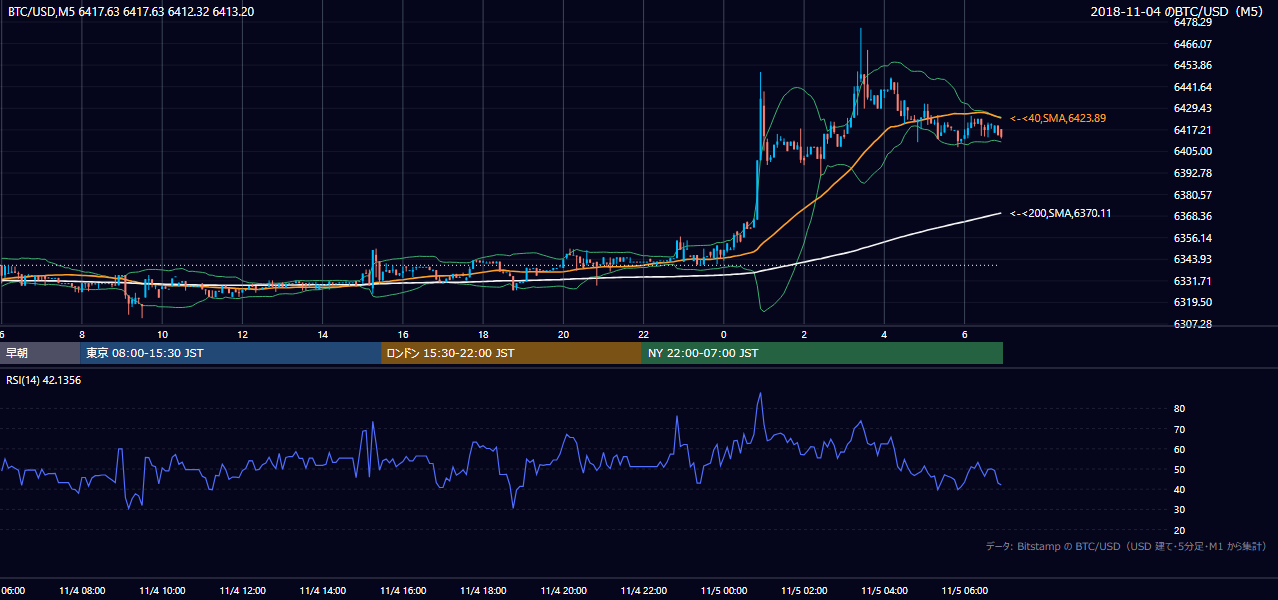The width and height of the screenshot is (1278, 600).
Task: Click price axis value 6356.14
Action: pyautogui.click(x=1192, y=238)
